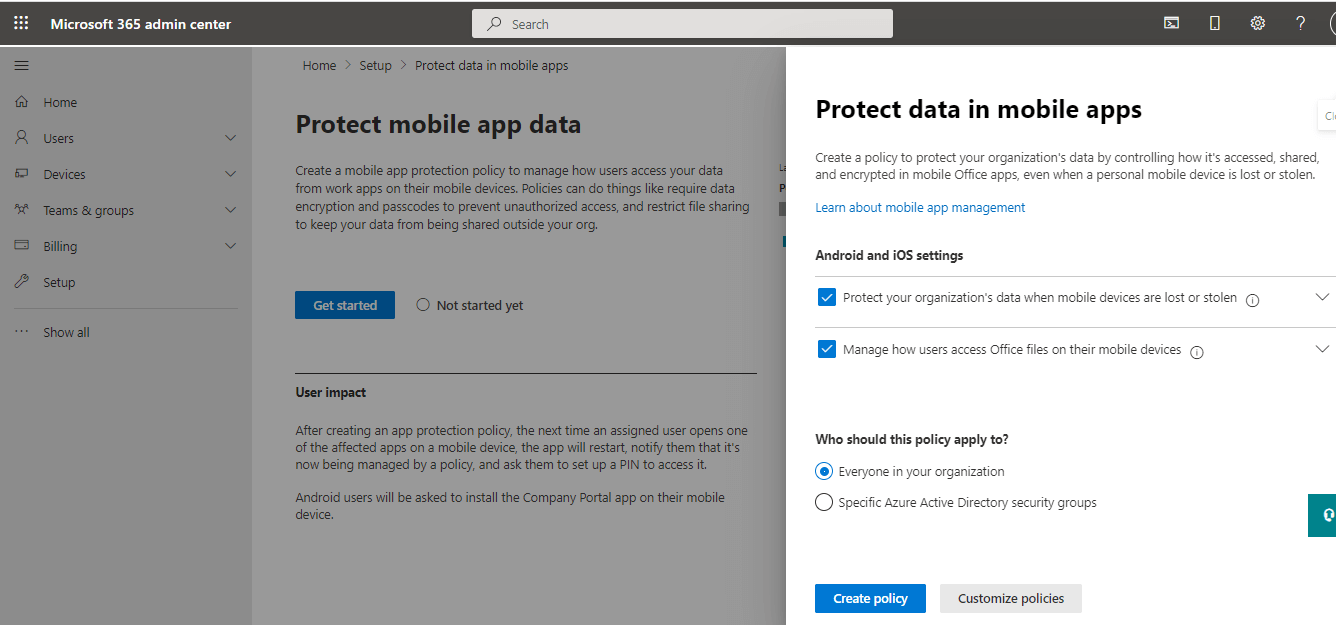Click the Teams & groups icon in sidebar

click(21, 210)
